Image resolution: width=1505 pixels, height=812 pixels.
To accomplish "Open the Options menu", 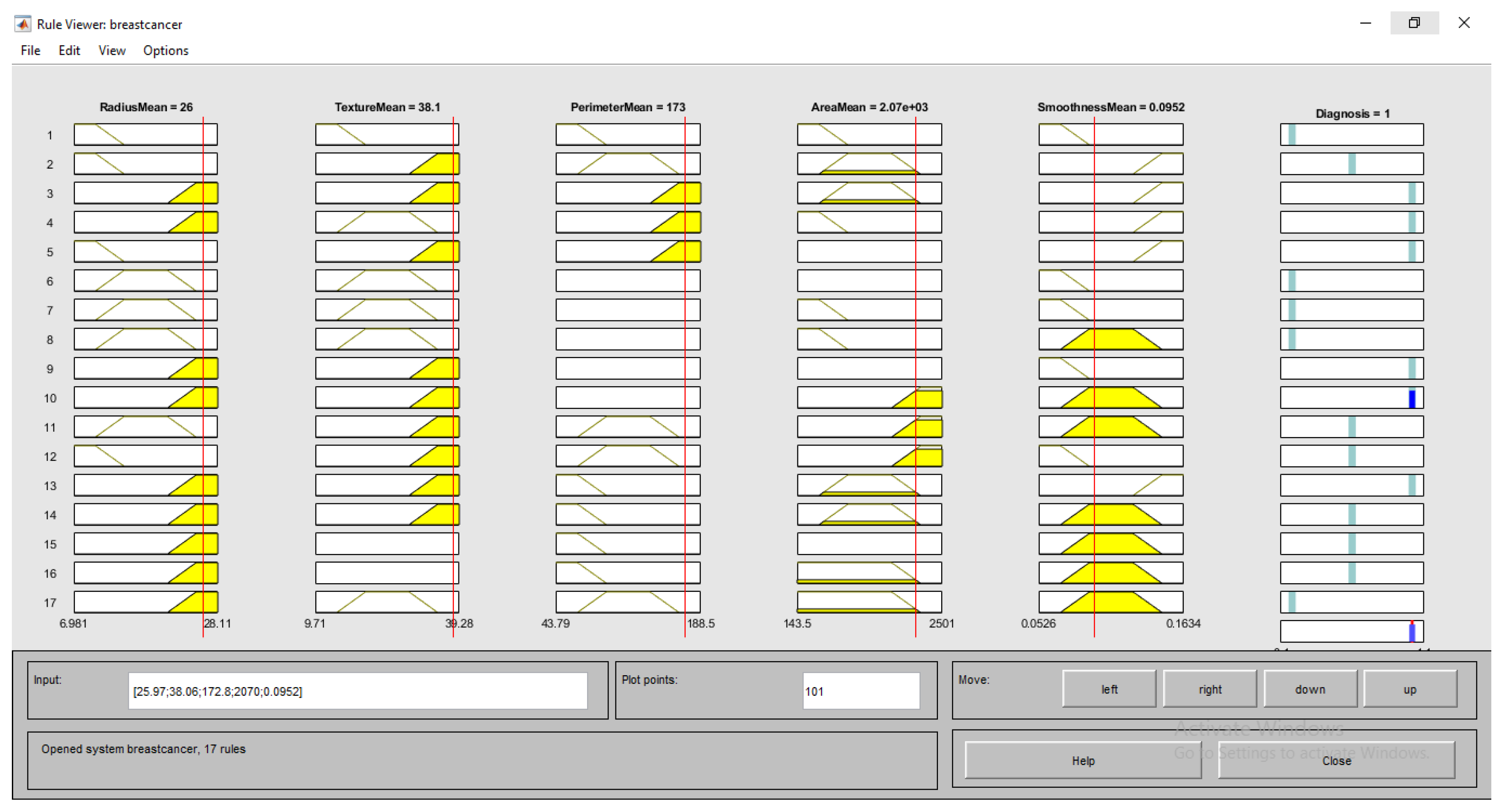I will pos(166,51).
